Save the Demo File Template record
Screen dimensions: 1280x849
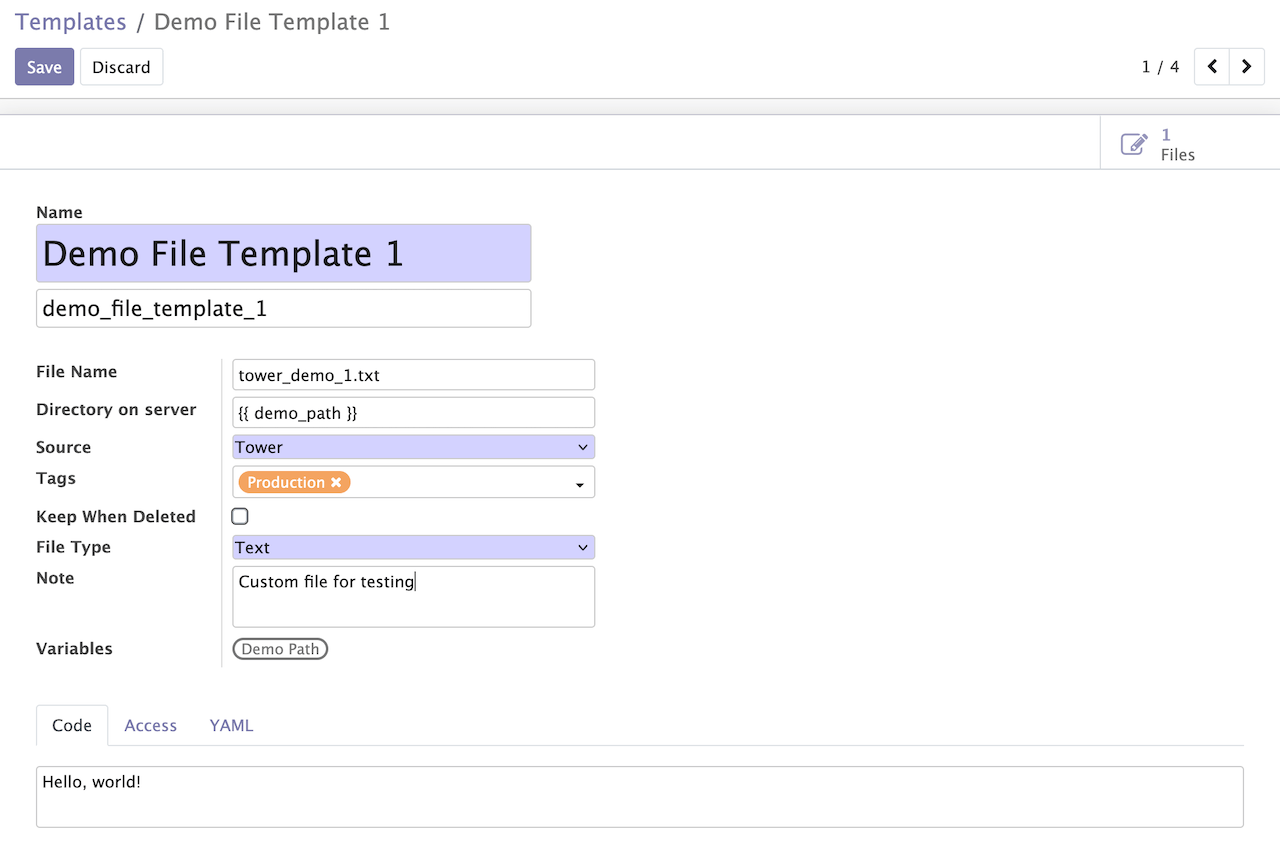pyautogui.click(x=44, y=66)
